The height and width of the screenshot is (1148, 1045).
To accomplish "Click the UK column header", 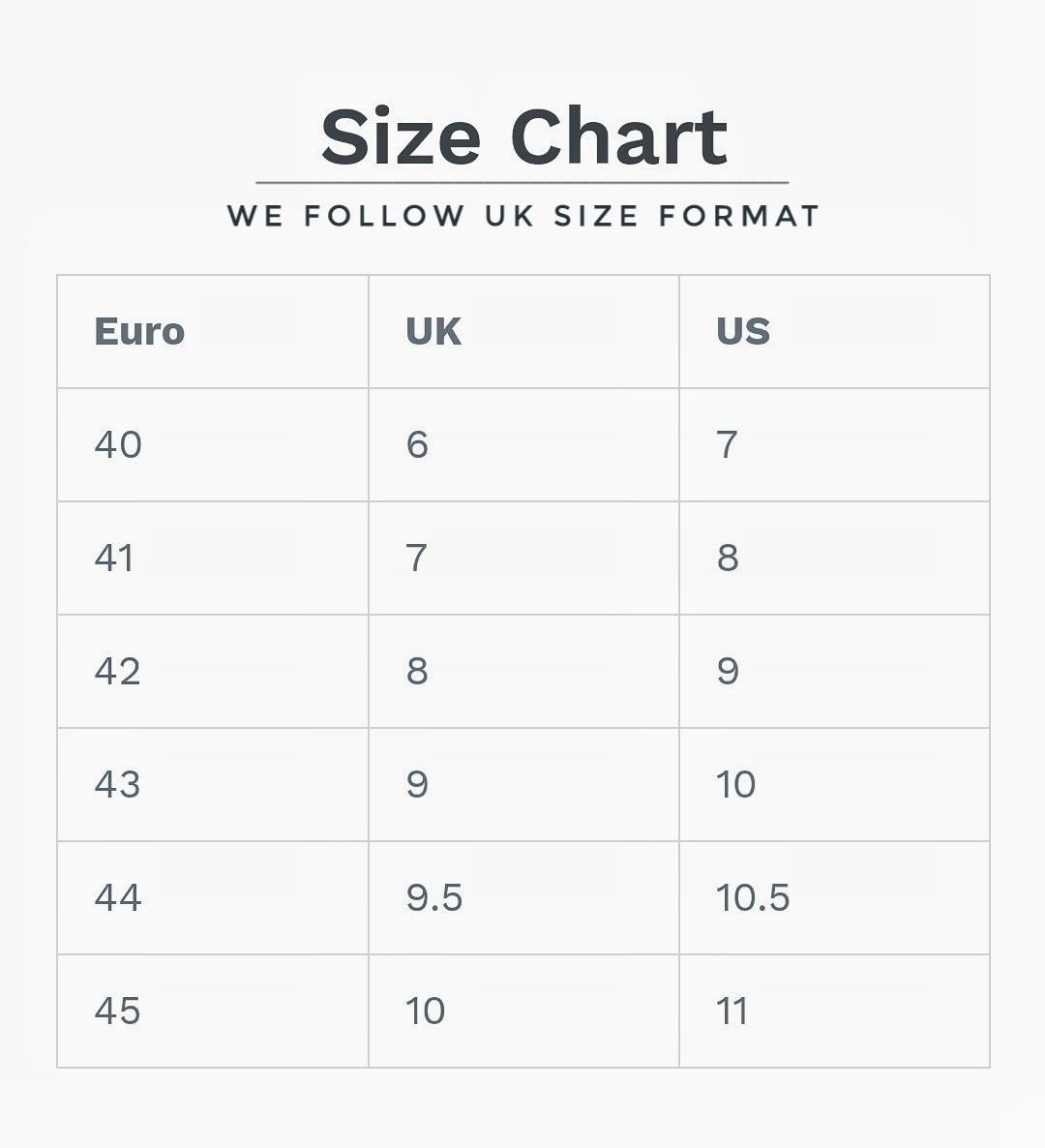I will click(x=524, y=332).
